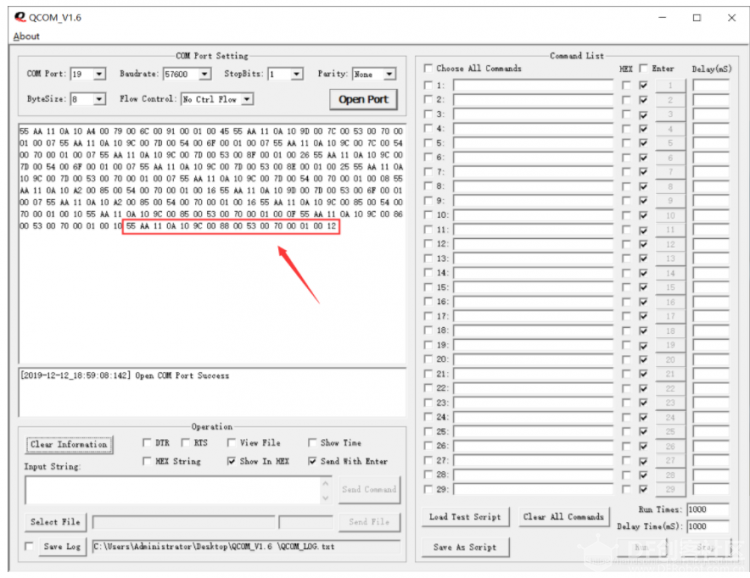Enable the RTS checkbox
Screen dimensions: 750x578
185,443
